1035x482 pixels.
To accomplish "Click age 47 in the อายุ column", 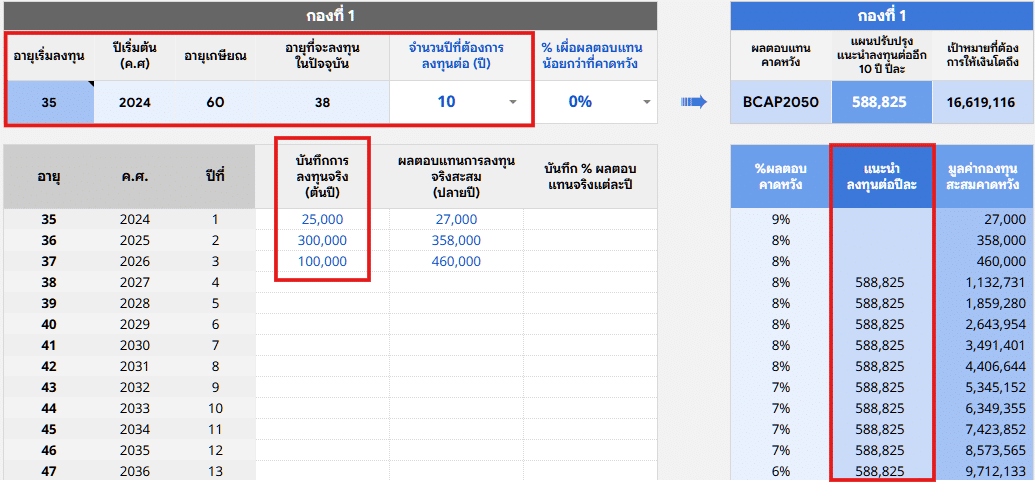I will click(x=49, y=471).
